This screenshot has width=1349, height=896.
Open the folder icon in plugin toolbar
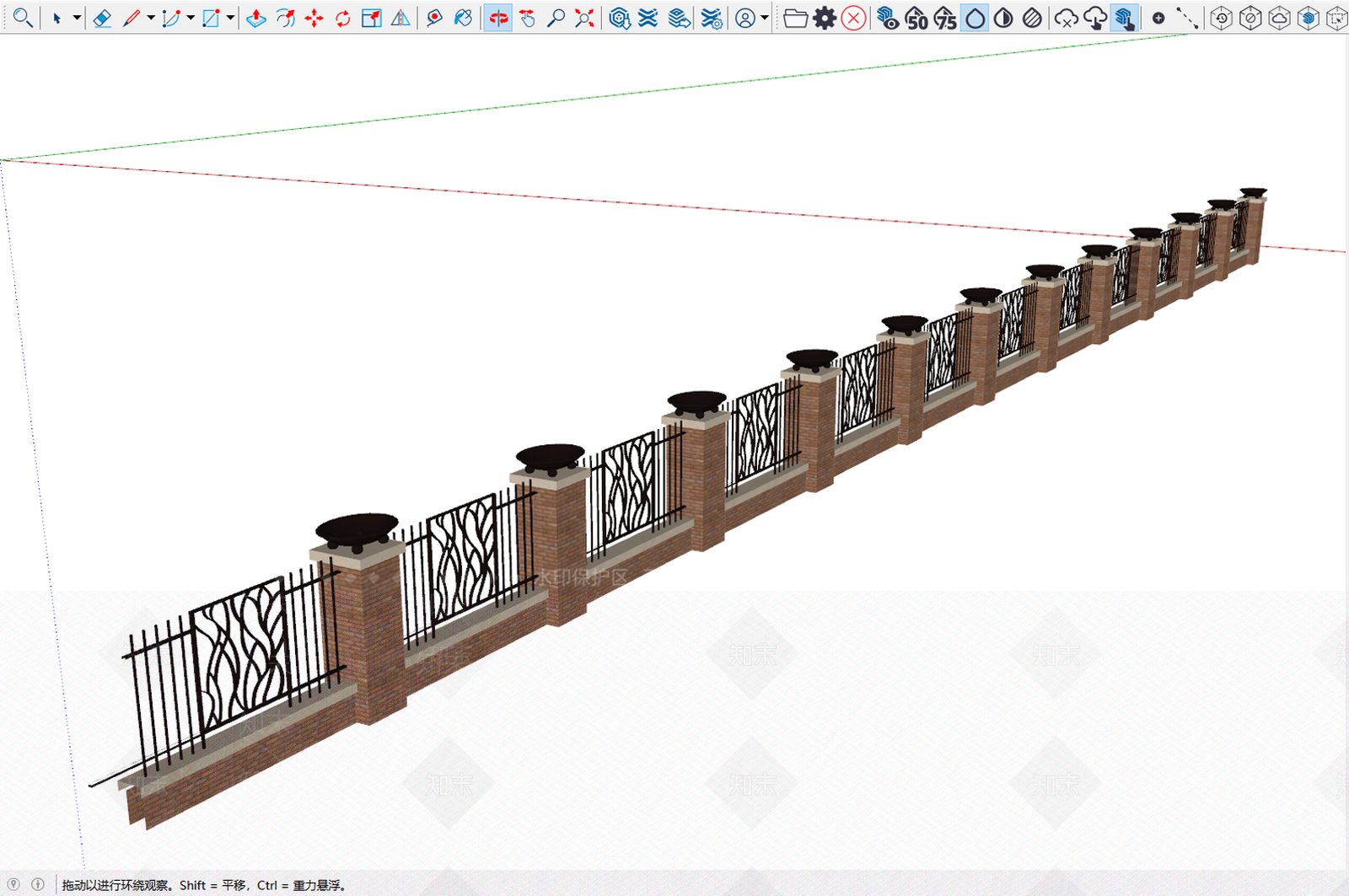(795, 18)
